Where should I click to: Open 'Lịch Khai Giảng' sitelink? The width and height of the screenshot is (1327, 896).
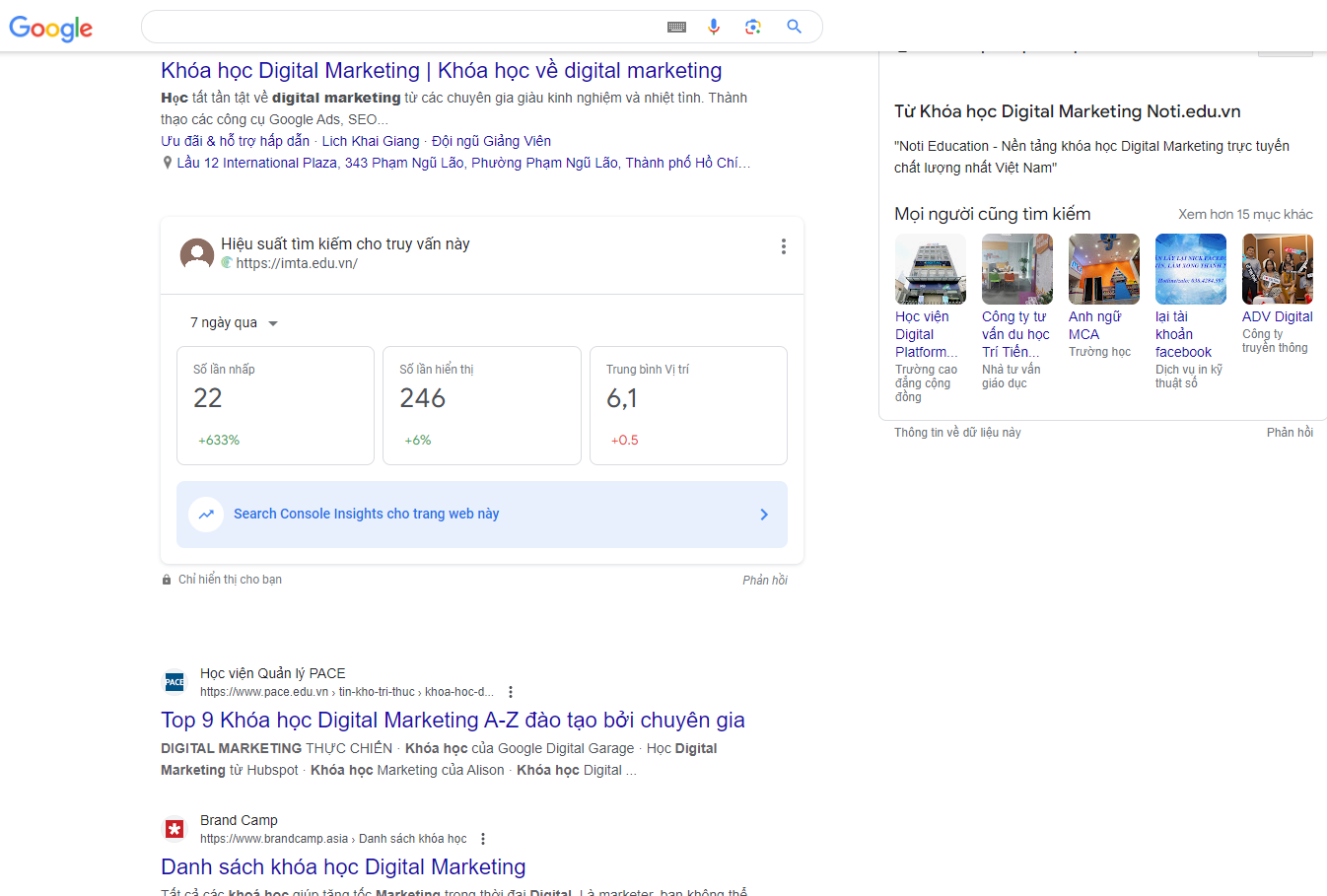coord(371,141)
